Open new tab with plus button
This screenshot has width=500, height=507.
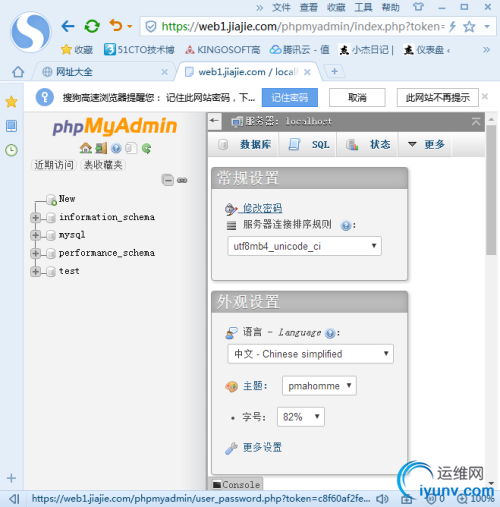tap(335, 71)
